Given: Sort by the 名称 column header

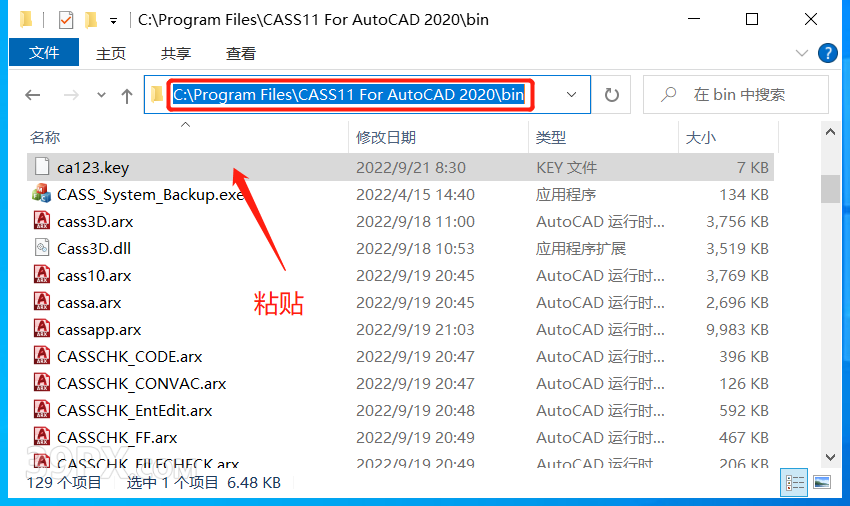Looking at the screenshot, I should [45, 138].
